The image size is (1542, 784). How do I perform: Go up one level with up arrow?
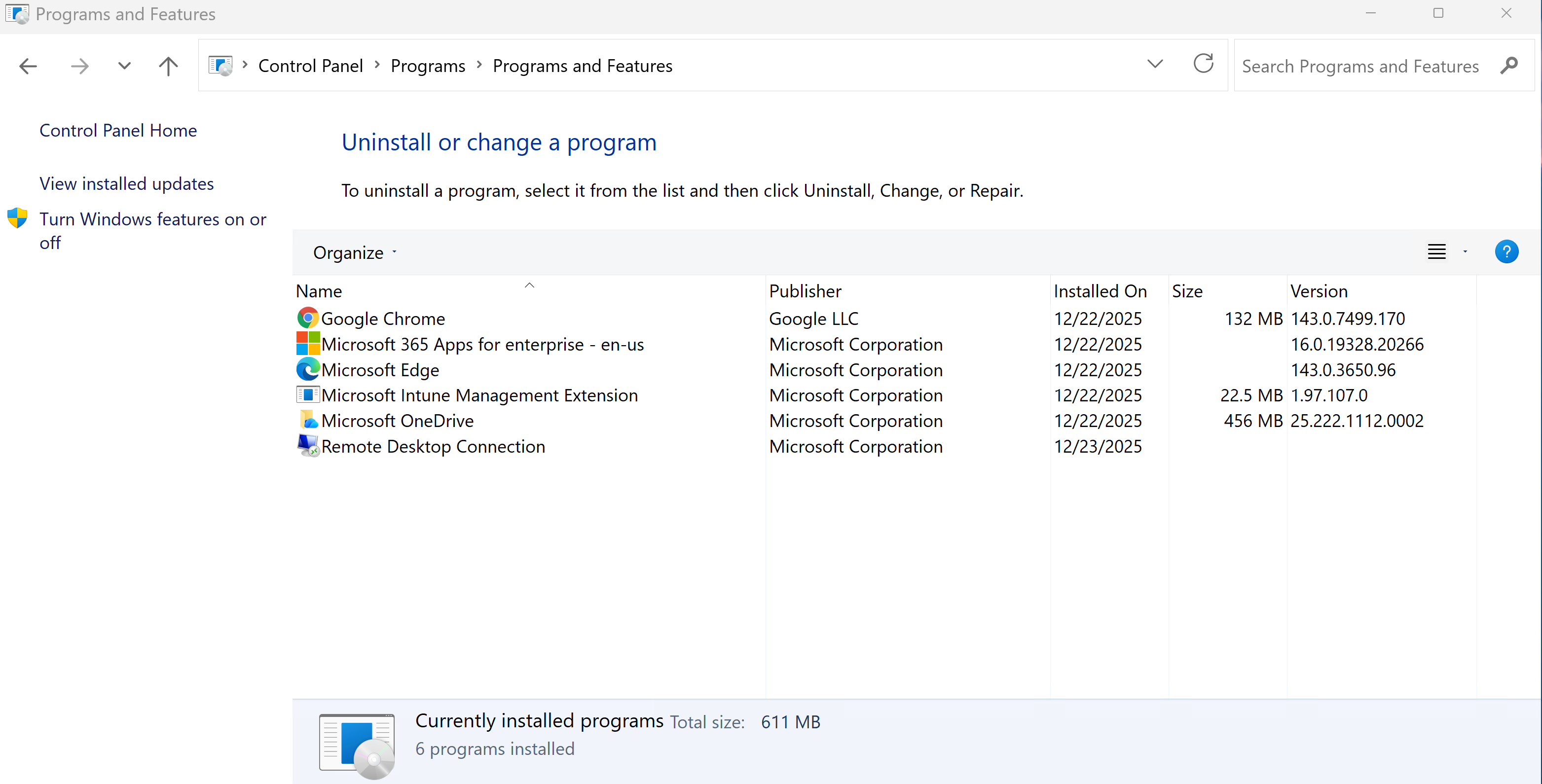168,66
